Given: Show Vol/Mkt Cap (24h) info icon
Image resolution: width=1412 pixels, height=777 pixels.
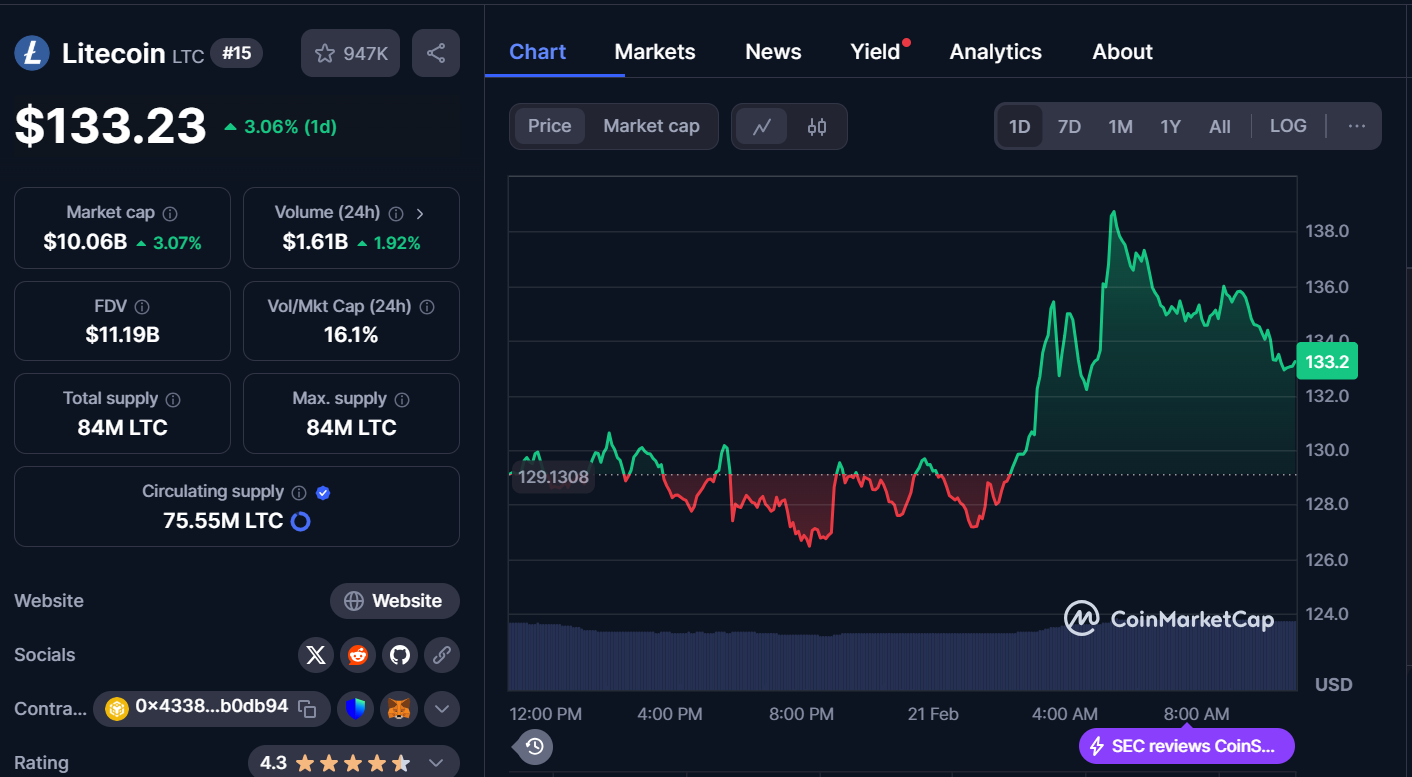Looking at the screenshot, I should [427, 307].
